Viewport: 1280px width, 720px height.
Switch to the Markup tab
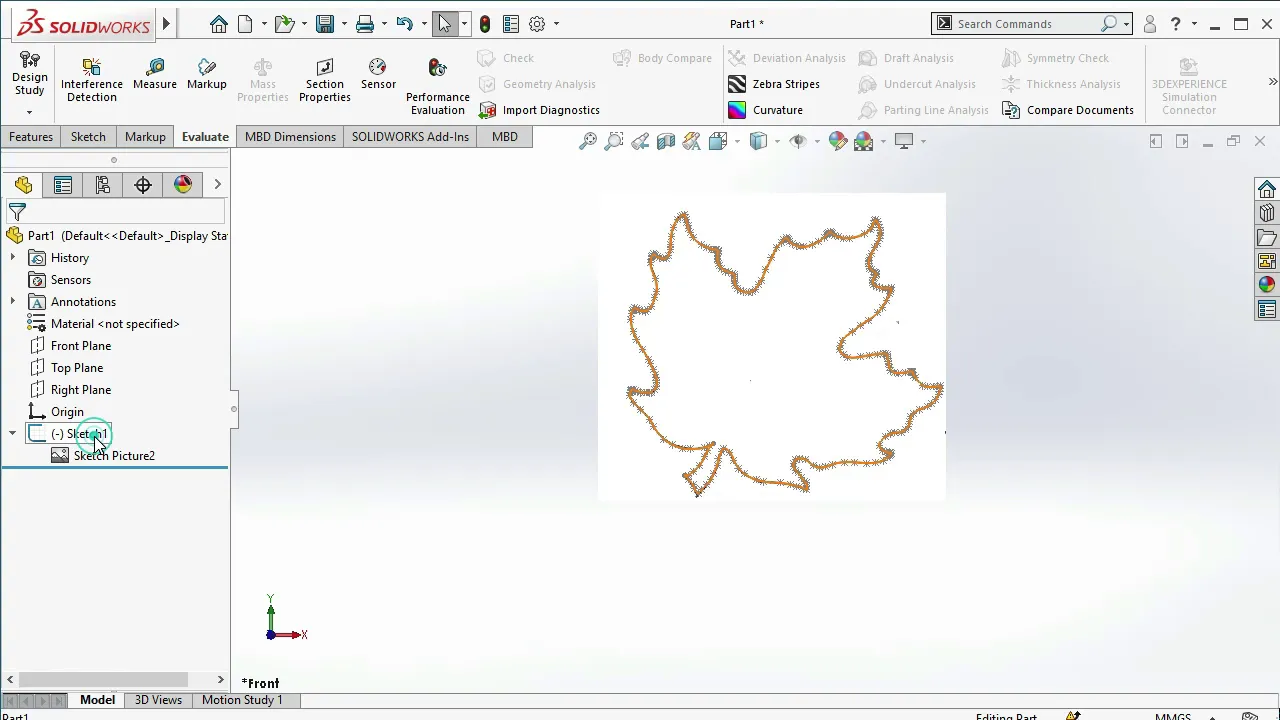[x=145, y=137]
